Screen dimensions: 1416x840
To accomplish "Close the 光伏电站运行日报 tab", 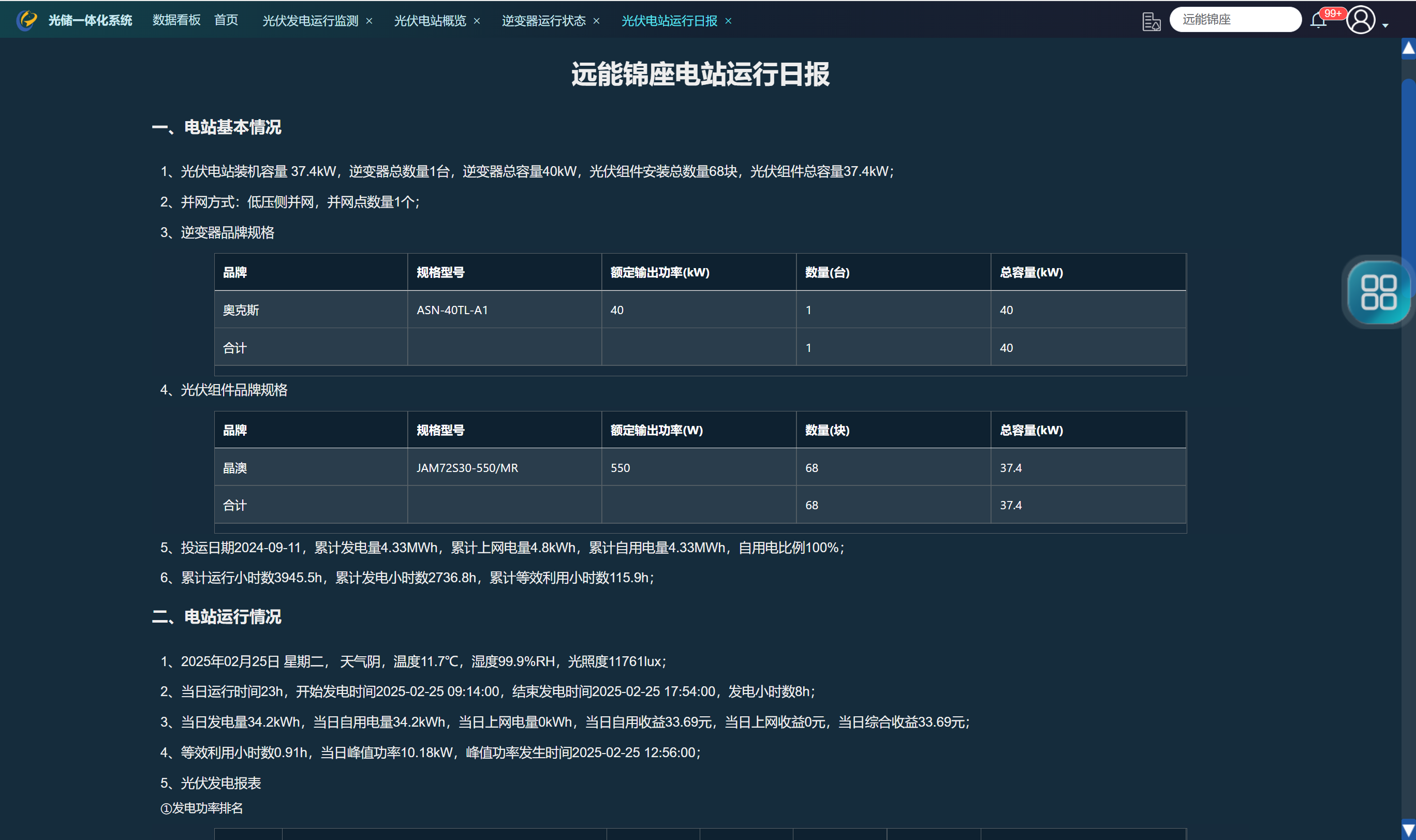I will [x=728, y=21].
